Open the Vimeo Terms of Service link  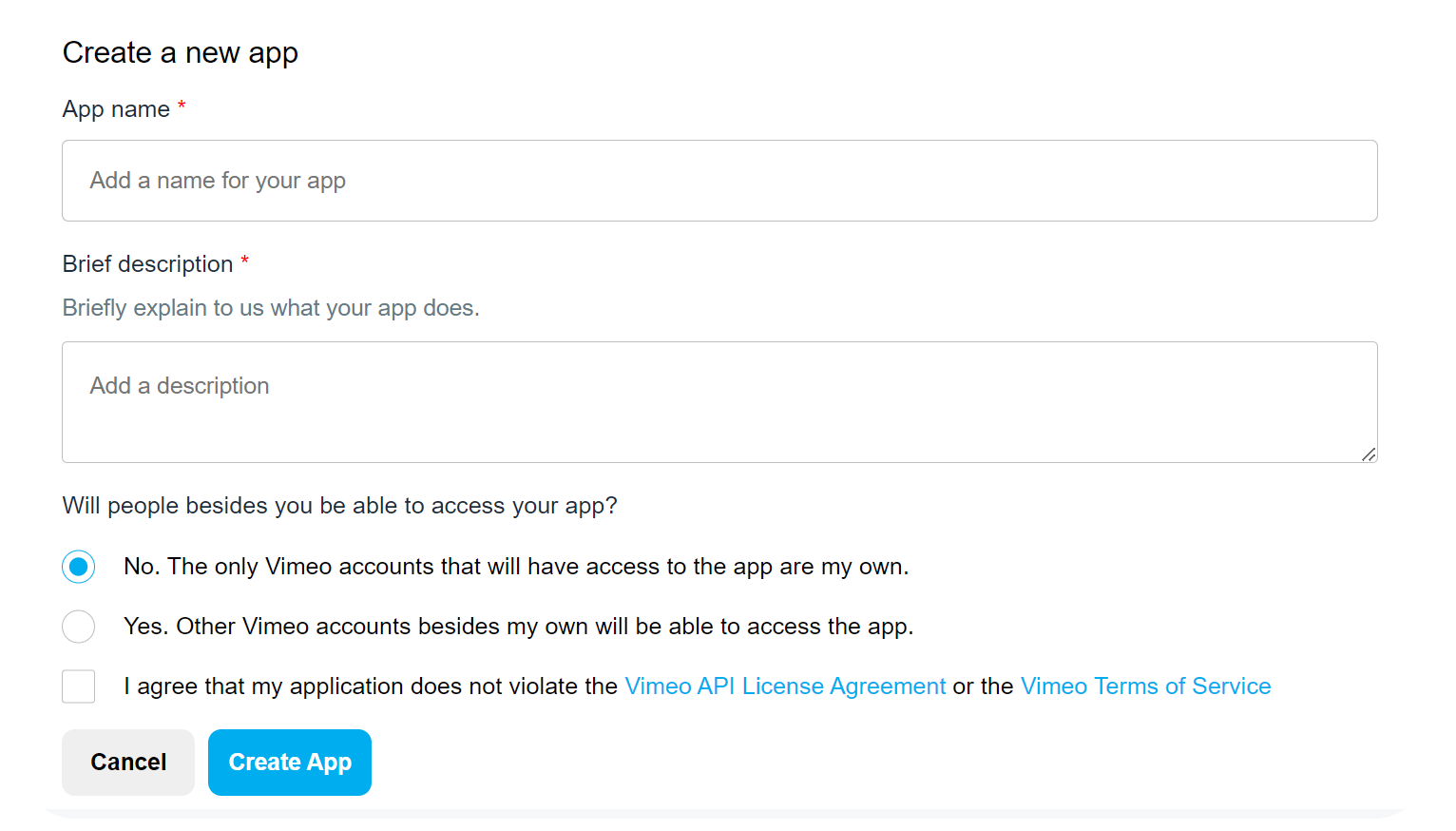[1145, 686]
